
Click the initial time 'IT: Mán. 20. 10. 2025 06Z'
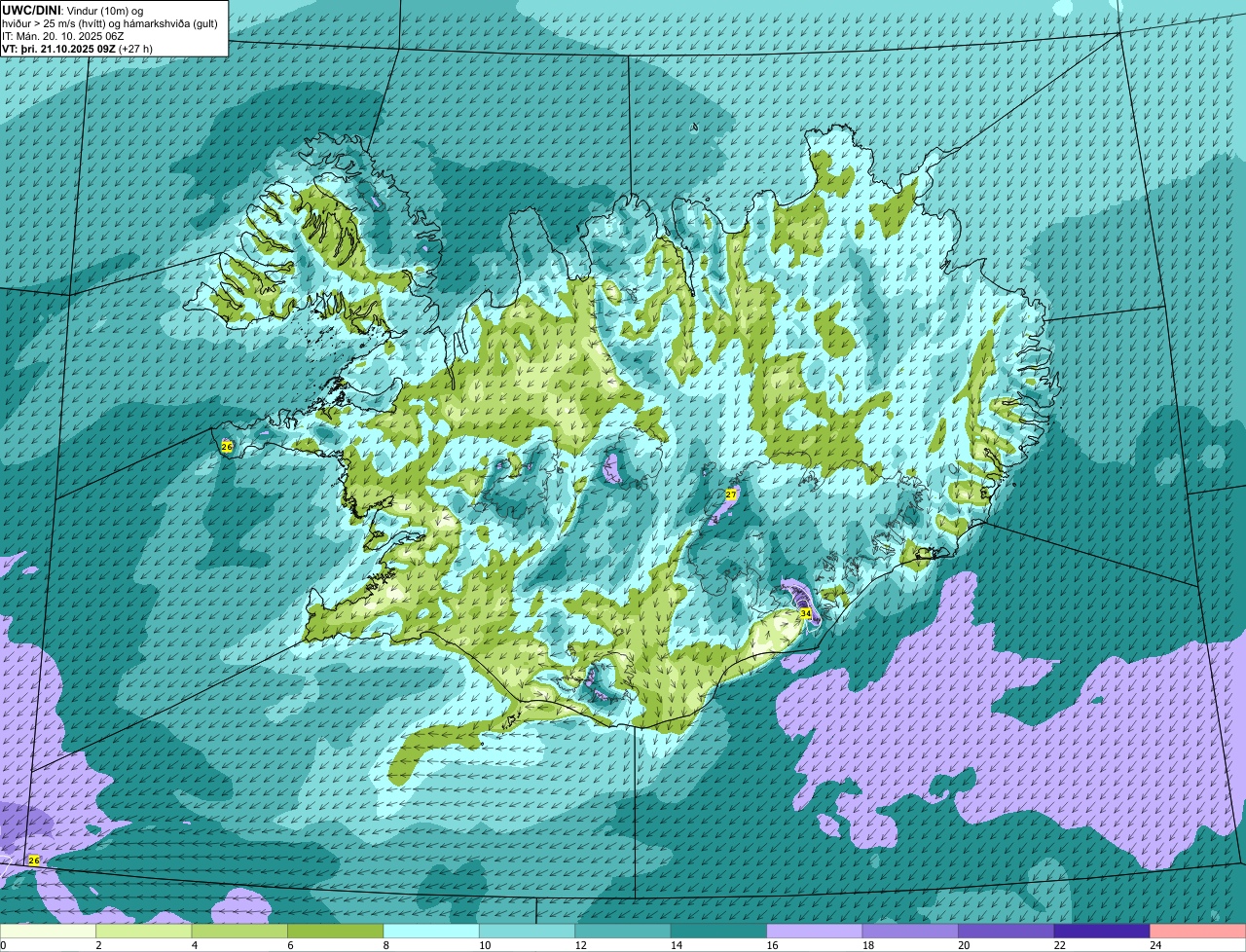pos(63,35)
